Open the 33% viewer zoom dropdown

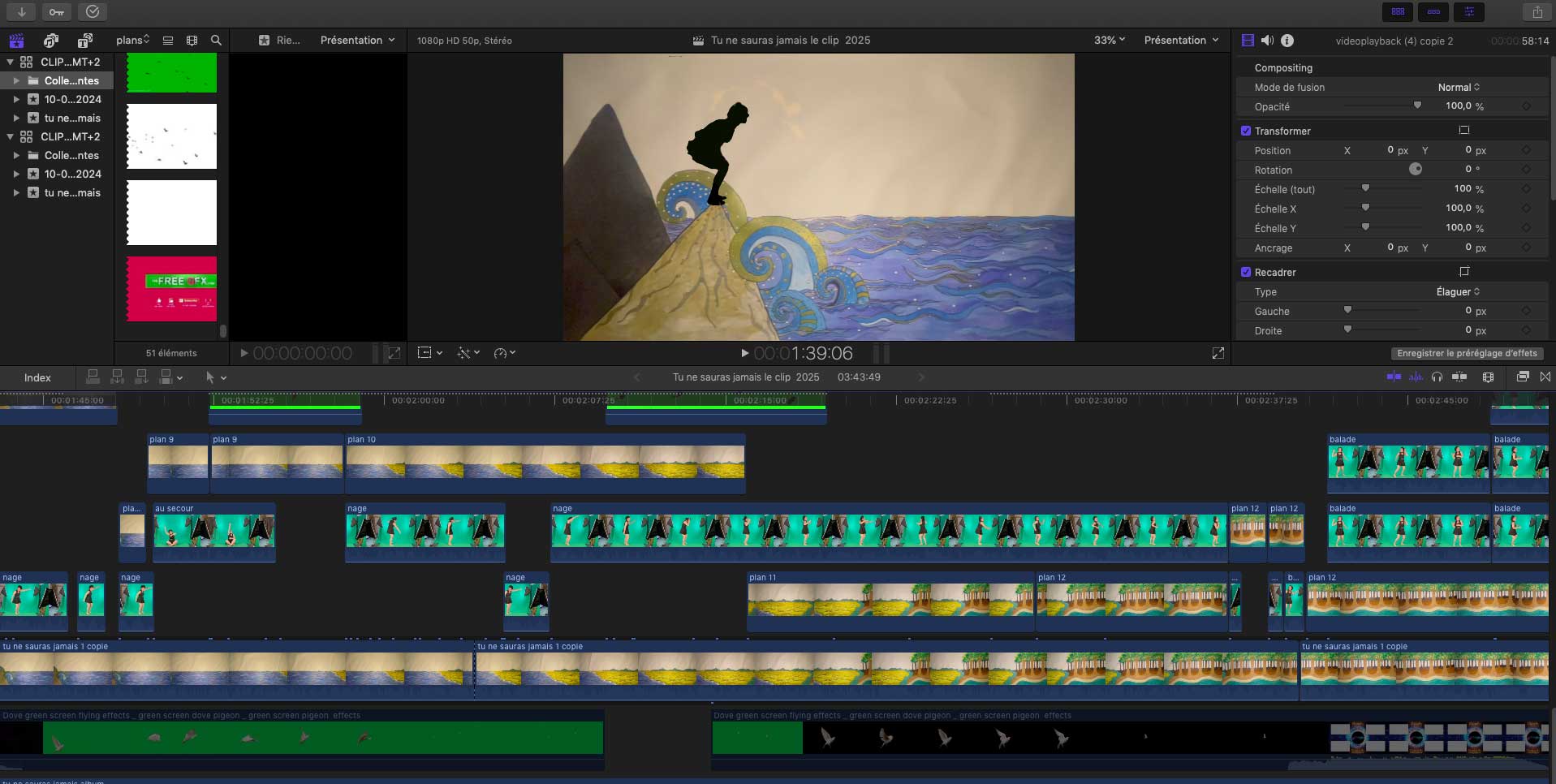point(1110,41)
